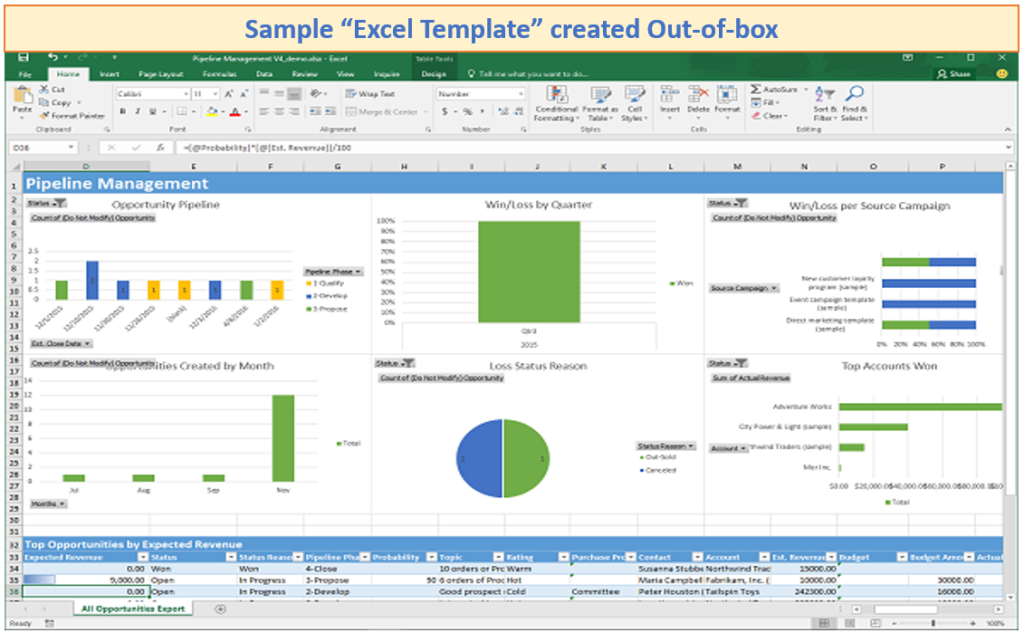Apply Merge & Center to selection
This screenshot has width=1024, height=633.
coord(380,111)
